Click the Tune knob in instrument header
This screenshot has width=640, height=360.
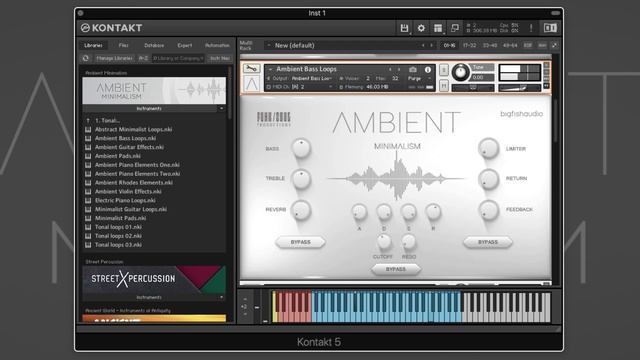click(460, 73)
